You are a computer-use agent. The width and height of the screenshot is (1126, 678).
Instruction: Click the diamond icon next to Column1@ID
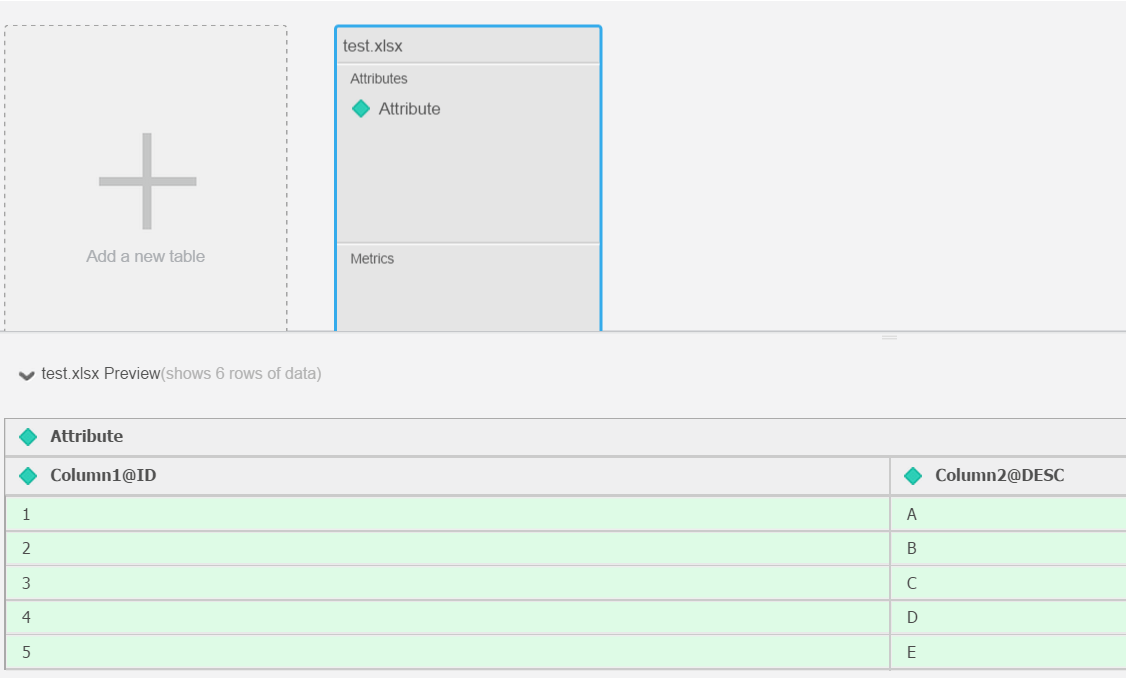coord(28,476)
